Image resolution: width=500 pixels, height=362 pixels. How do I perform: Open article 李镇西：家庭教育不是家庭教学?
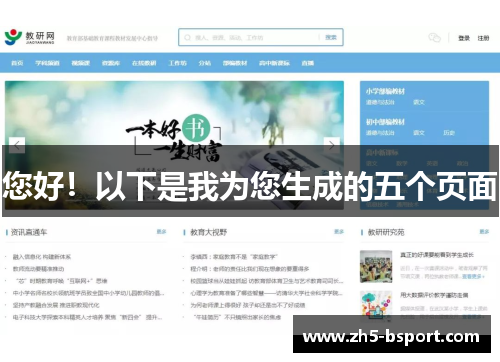tap(234, 257)
